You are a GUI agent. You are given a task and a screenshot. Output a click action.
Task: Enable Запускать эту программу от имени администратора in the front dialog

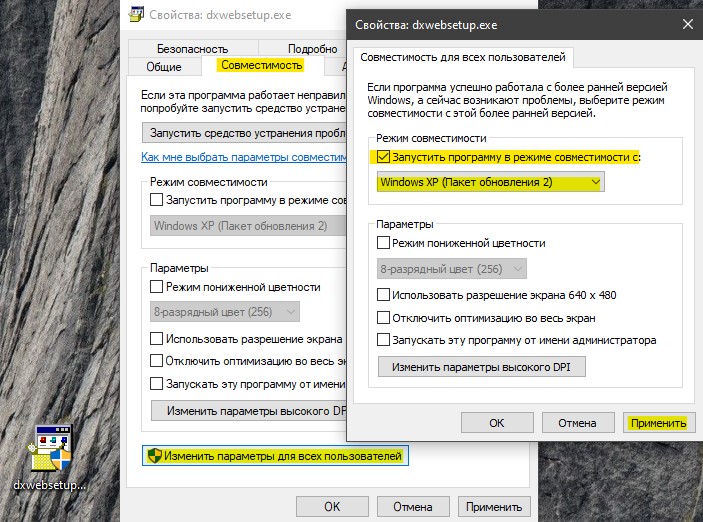click(x=383, y=340)
